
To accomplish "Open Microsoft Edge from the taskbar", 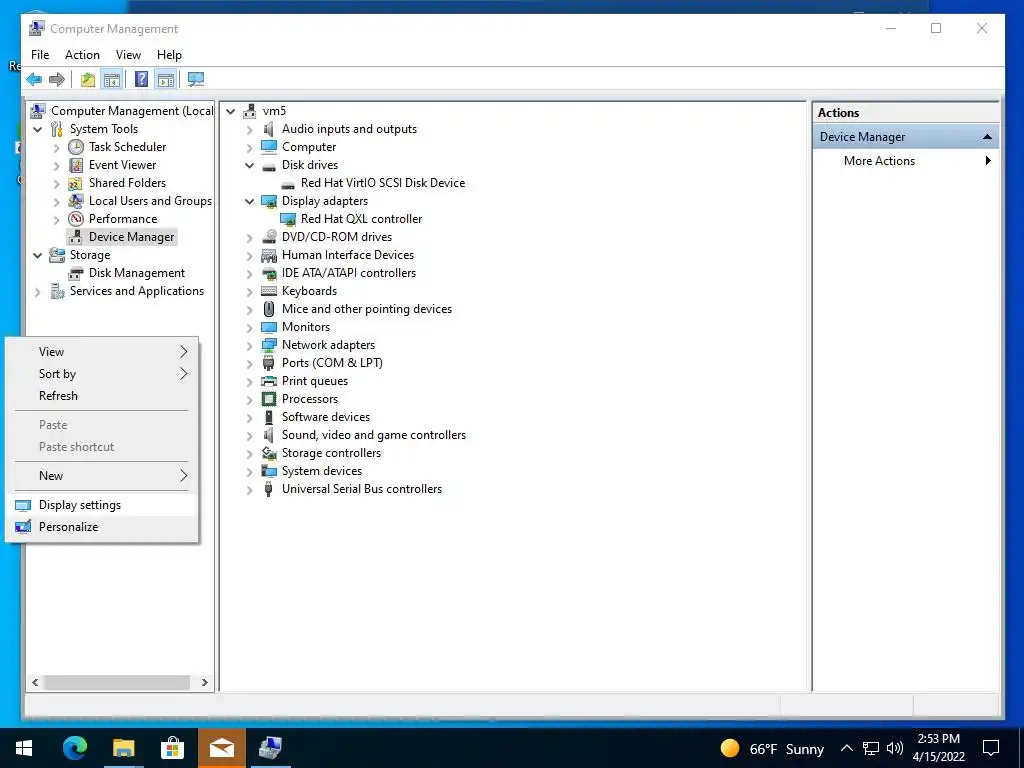I will tap(74, 748).
